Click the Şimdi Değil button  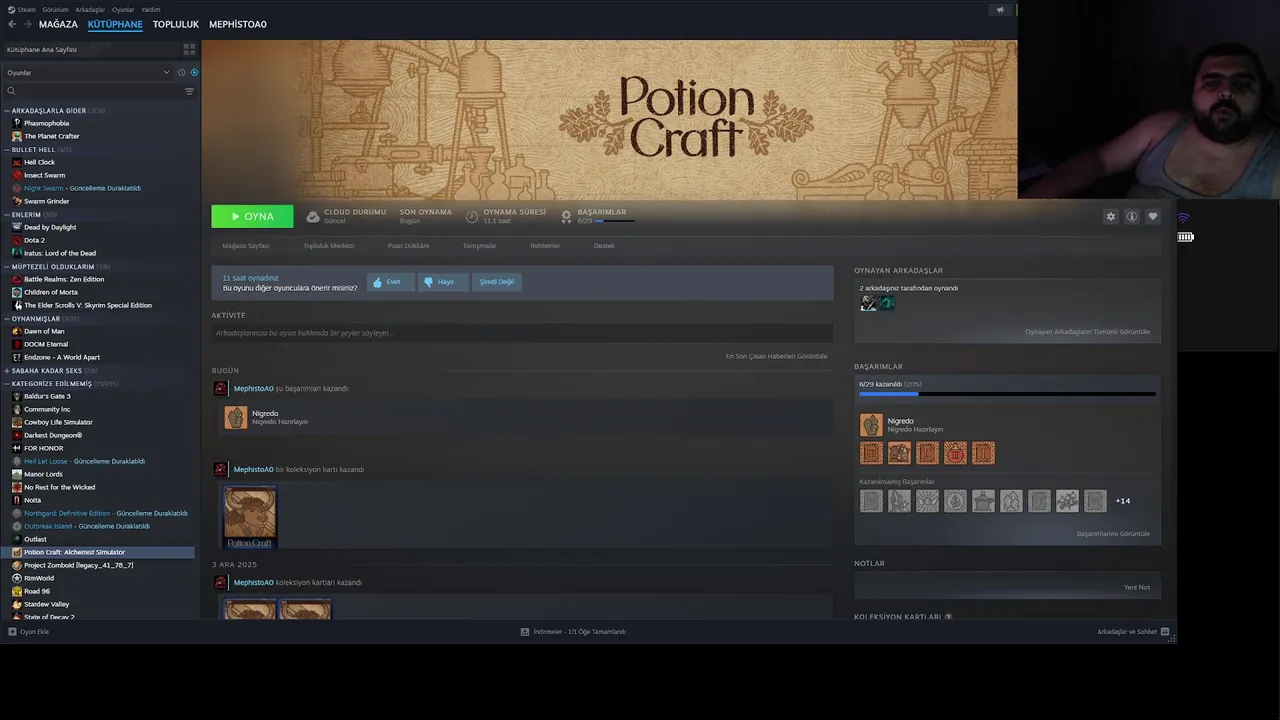point(496,282)
